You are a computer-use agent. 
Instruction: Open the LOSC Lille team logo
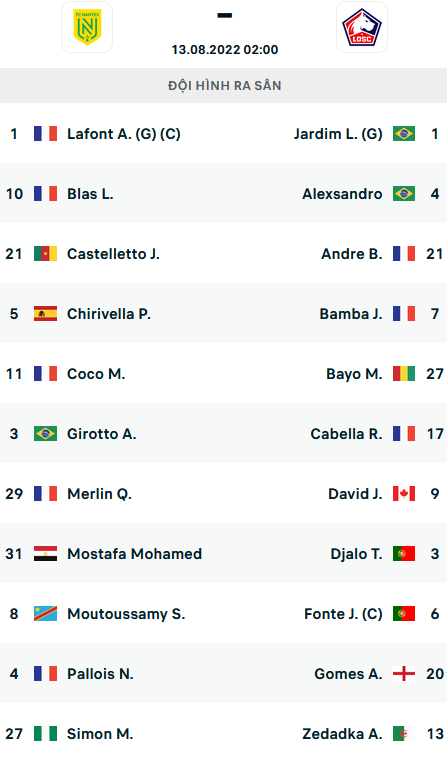coord(362,27)
